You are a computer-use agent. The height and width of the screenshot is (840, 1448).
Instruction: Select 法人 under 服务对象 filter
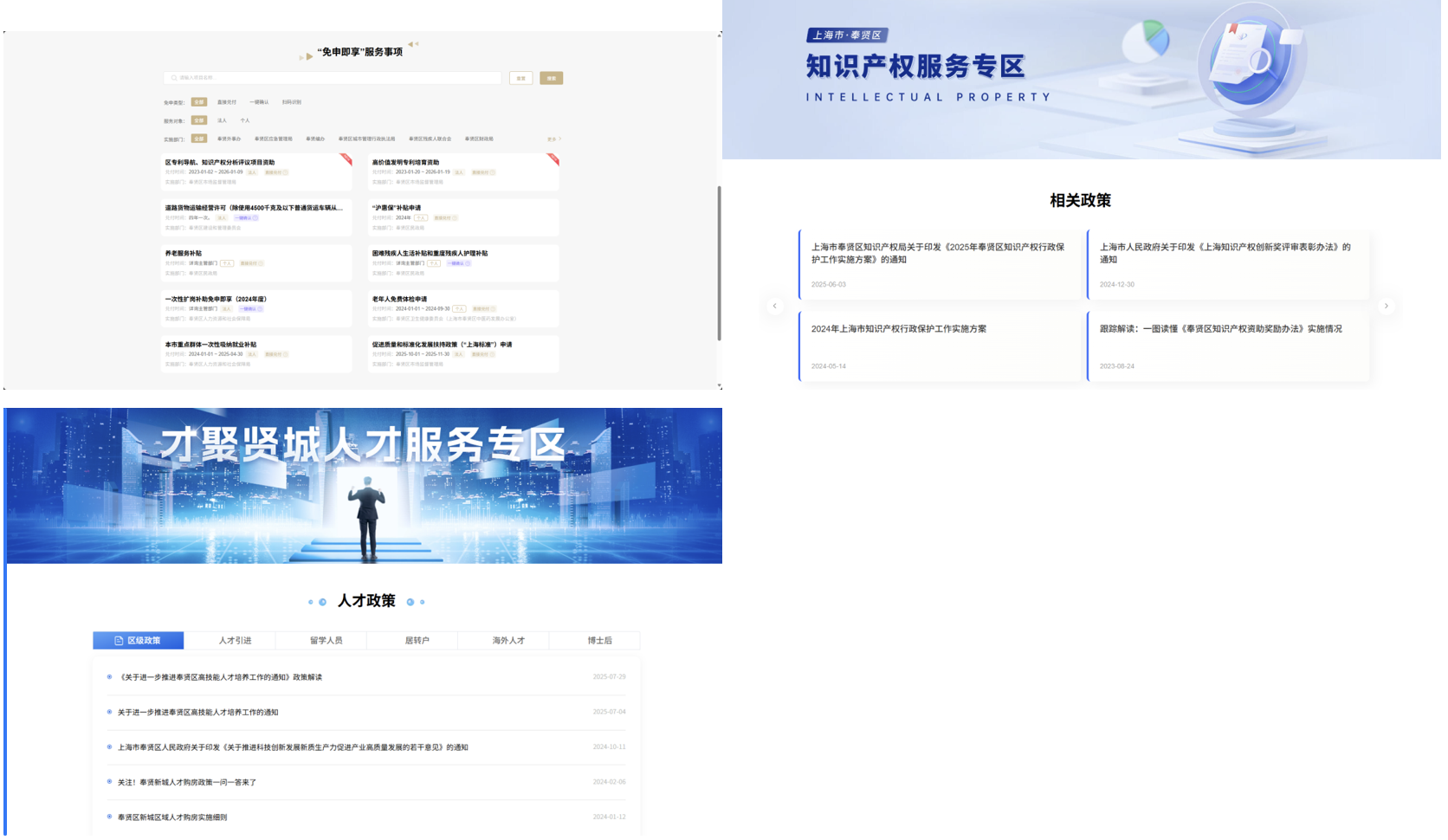tap(222, 120)
